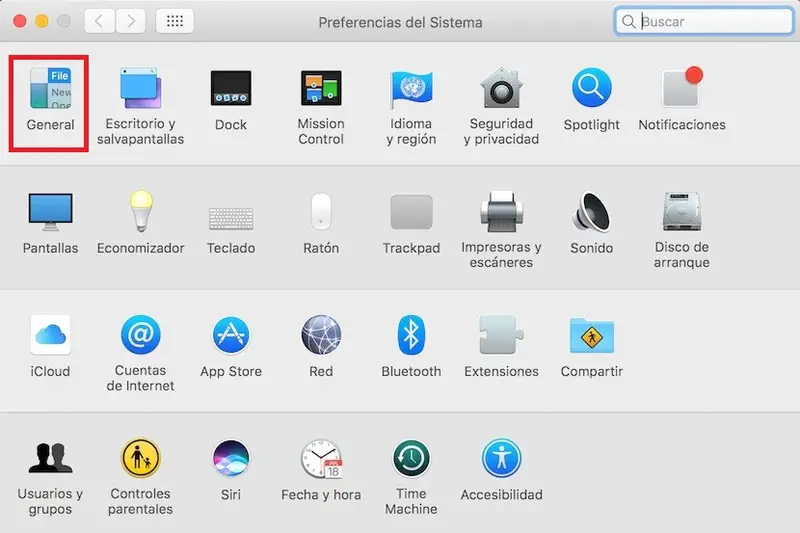Focus the Buscar search field
The image size is (800, 533).
click(x=704, y=21)
